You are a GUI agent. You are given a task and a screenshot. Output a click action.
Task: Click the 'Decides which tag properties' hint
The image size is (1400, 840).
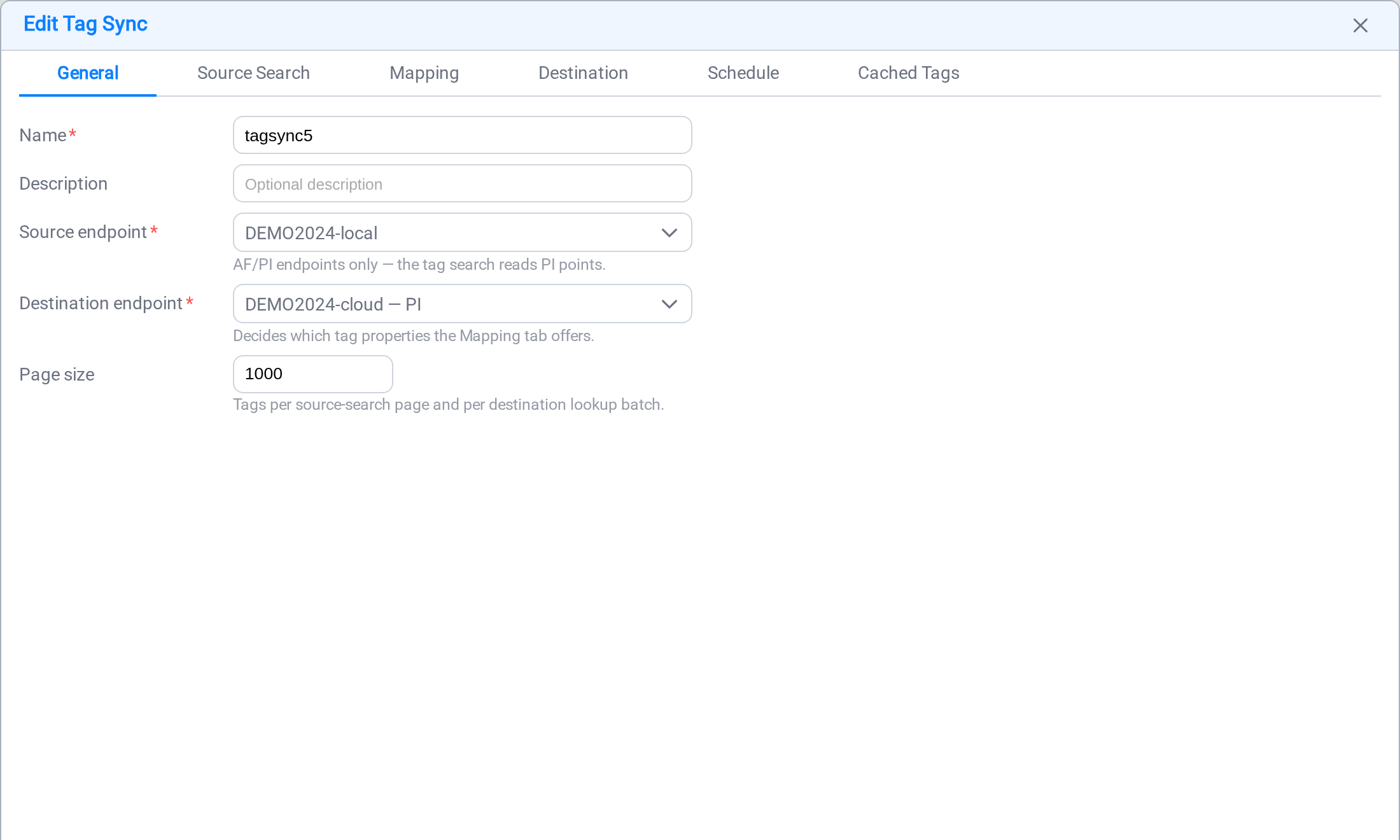tap(414, 336)
